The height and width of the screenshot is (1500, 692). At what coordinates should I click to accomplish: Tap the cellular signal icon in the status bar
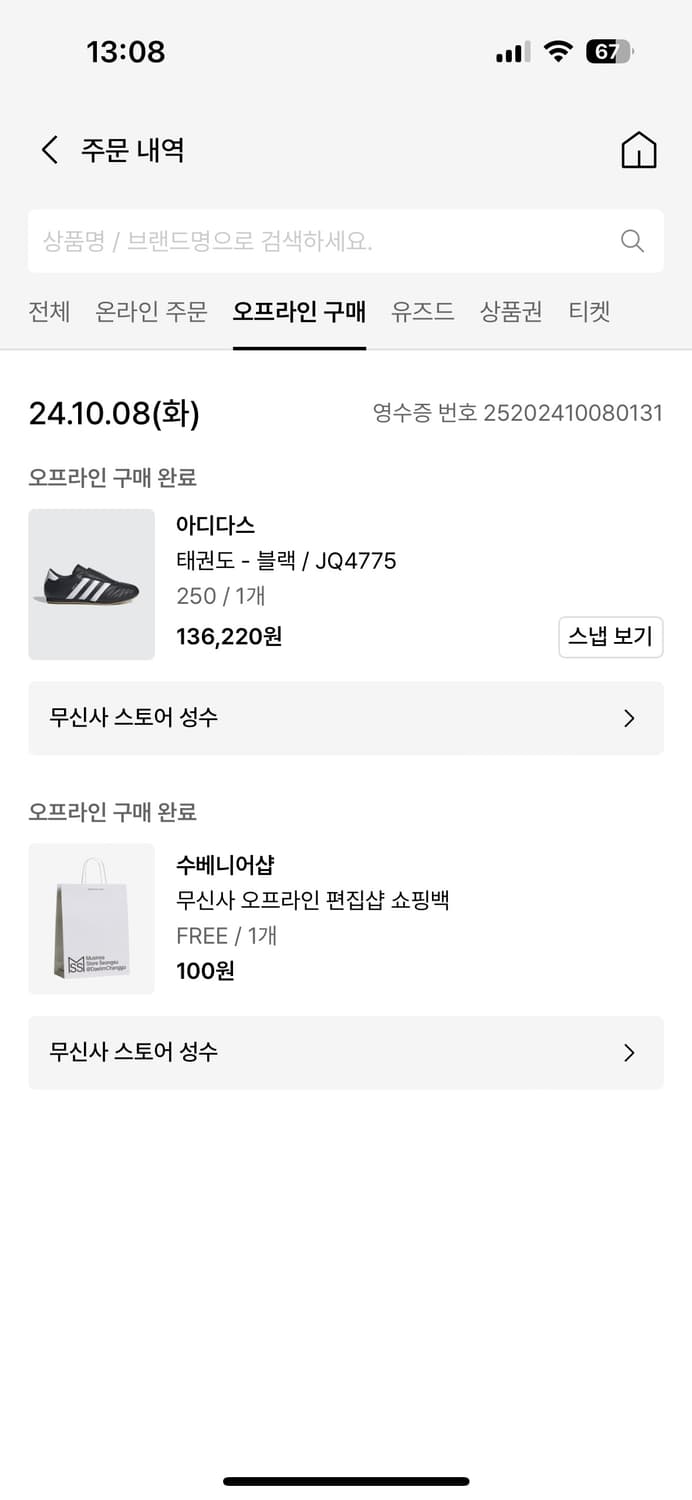click(x=510, y=51)
